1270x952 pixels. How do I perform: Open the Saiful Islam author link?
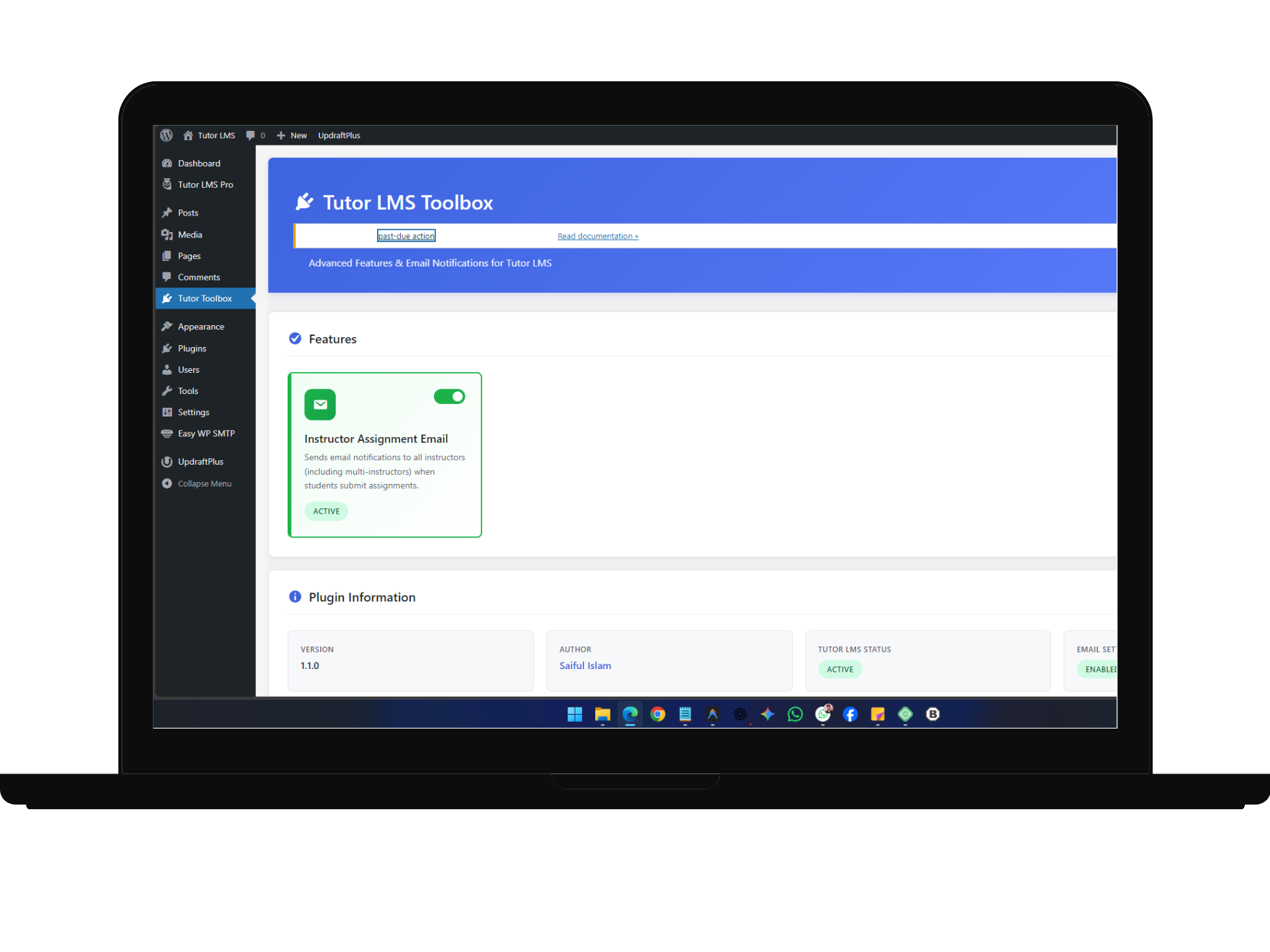tap(585, 666)
